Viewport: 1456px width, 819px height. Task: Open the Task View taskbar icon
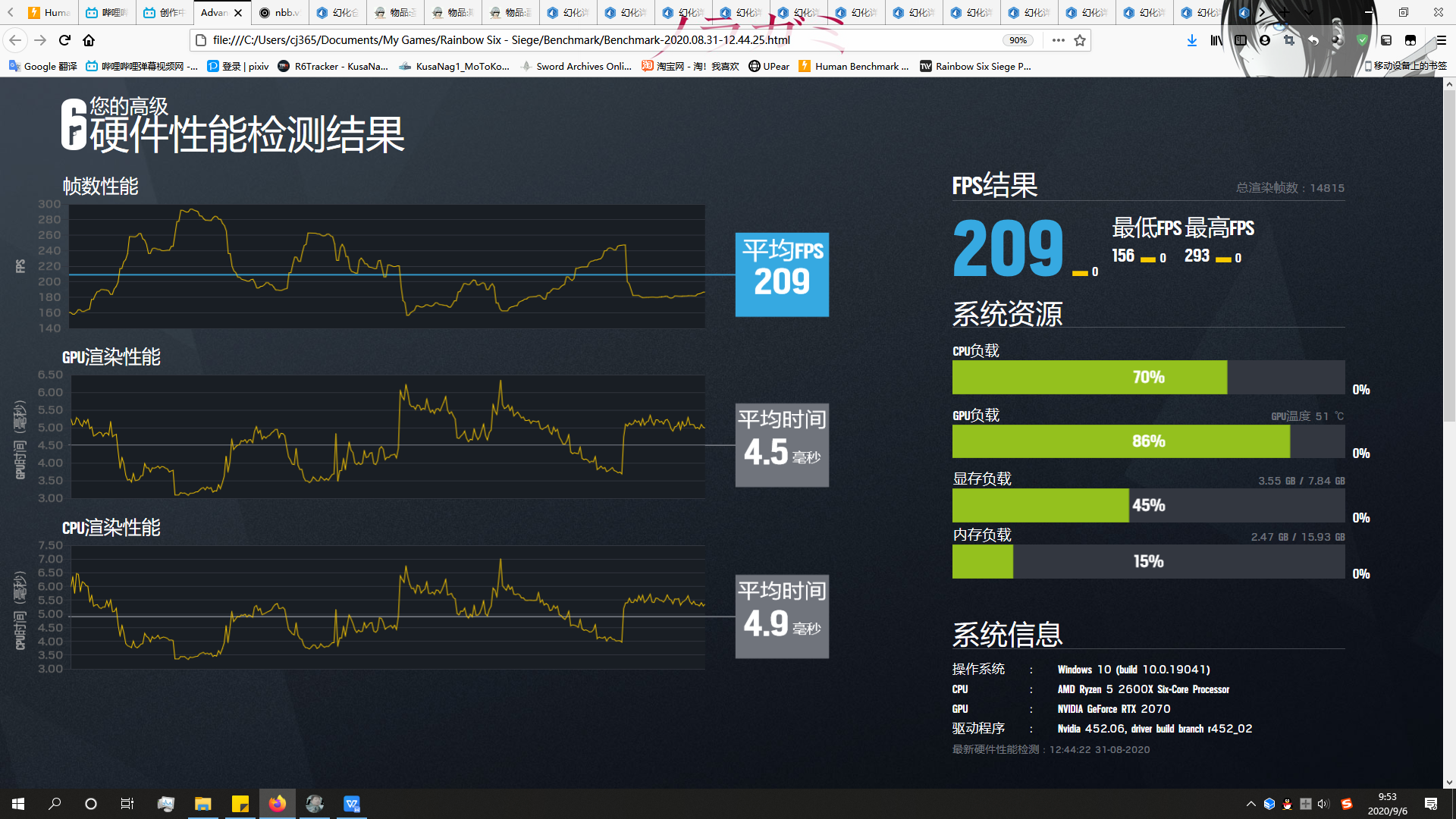(127, 804)
